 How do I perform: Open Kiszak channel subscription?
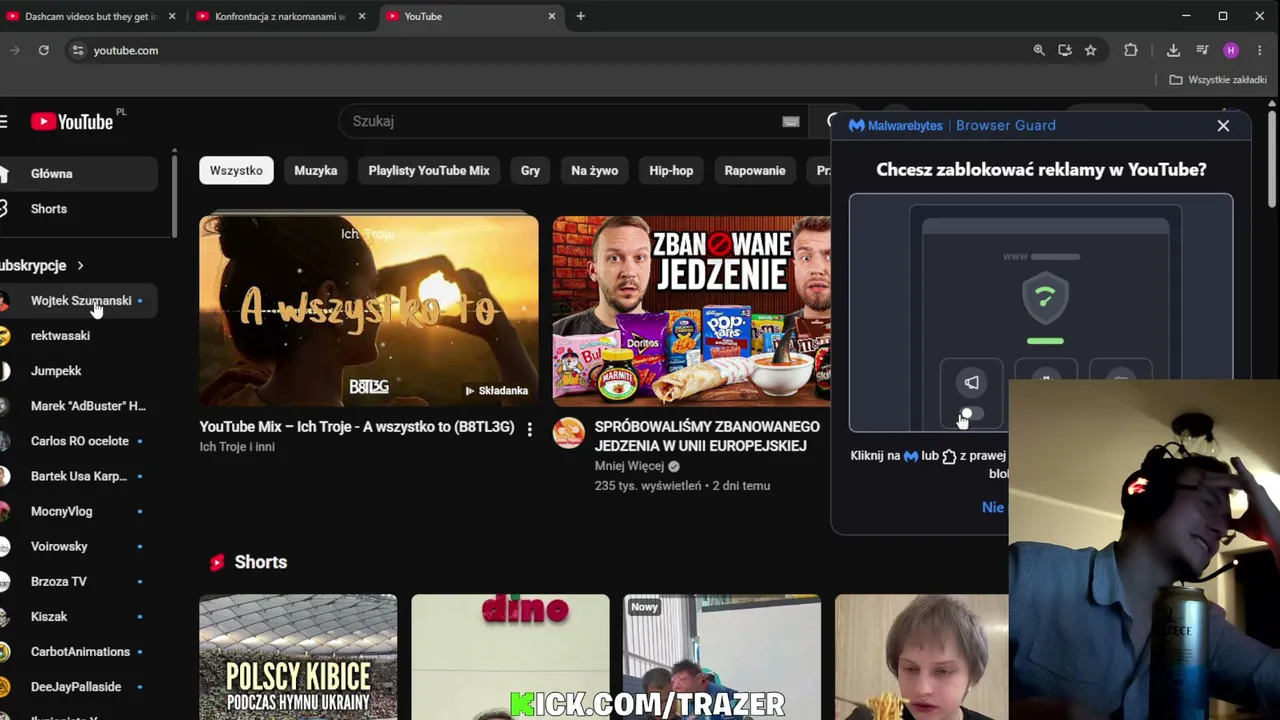[78, 616]
